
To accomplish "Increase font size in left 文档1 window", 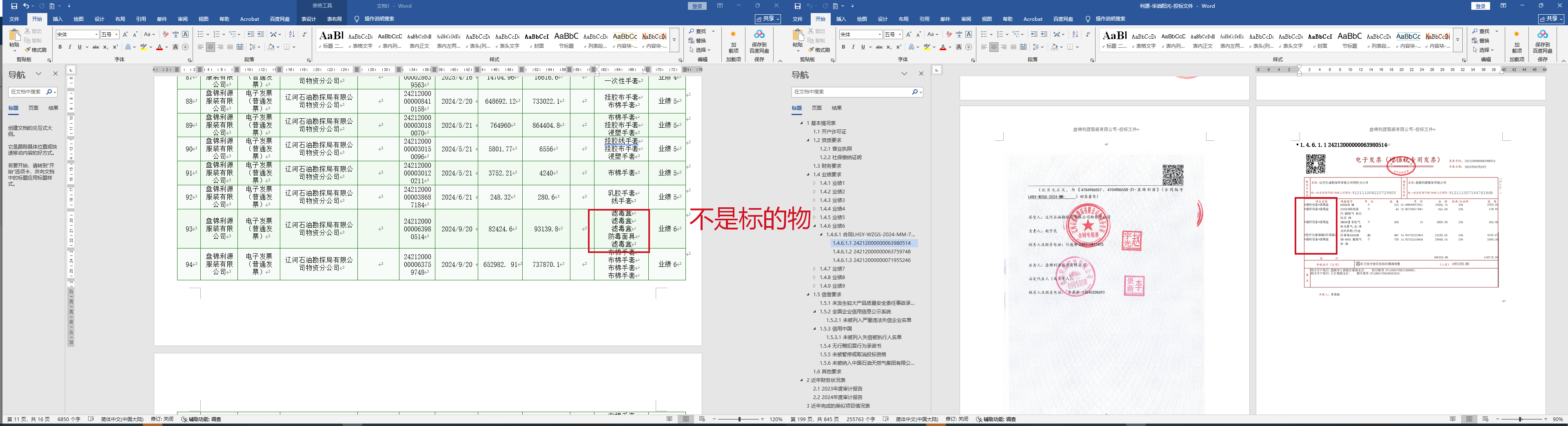I will coord(125,35).
